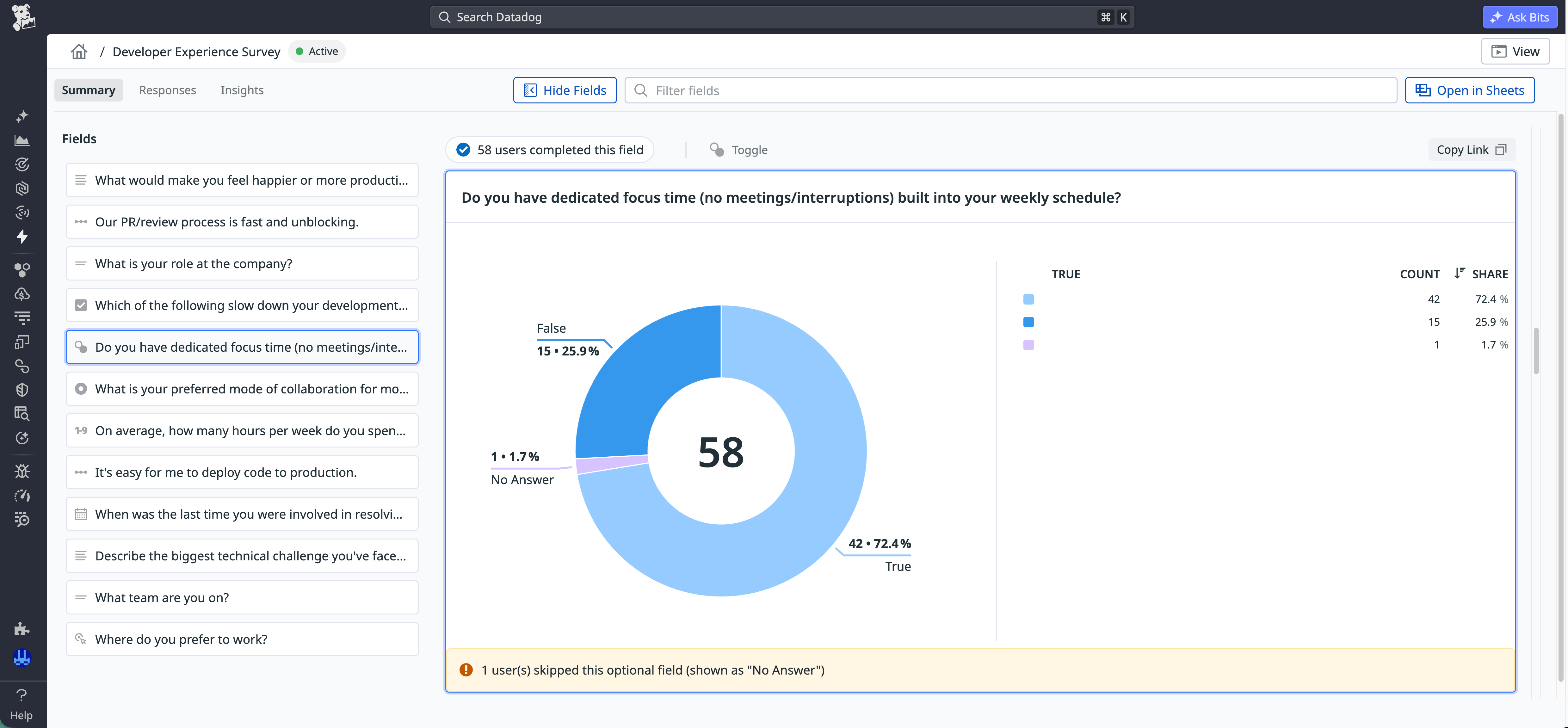
Task: Select the checkbox field about development slowdowns
Action: tap(242, 305)
